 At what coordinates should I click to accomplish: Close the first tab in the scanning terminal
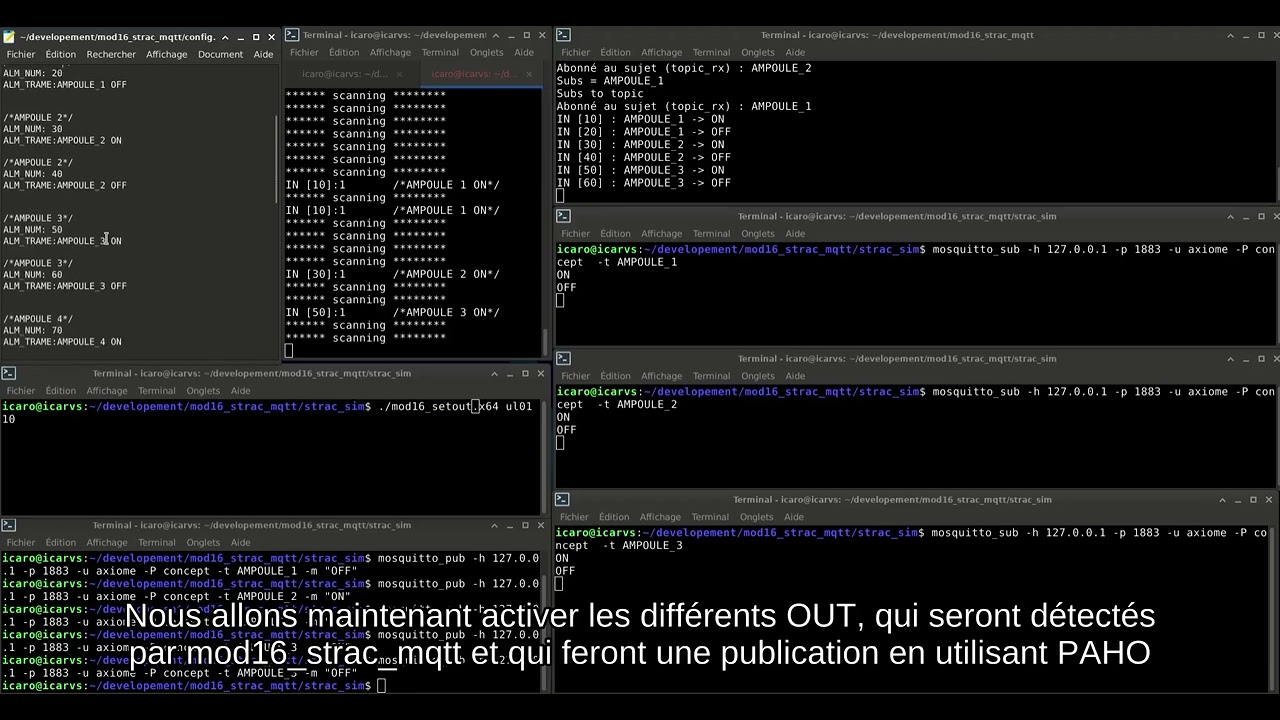point(400,74)
